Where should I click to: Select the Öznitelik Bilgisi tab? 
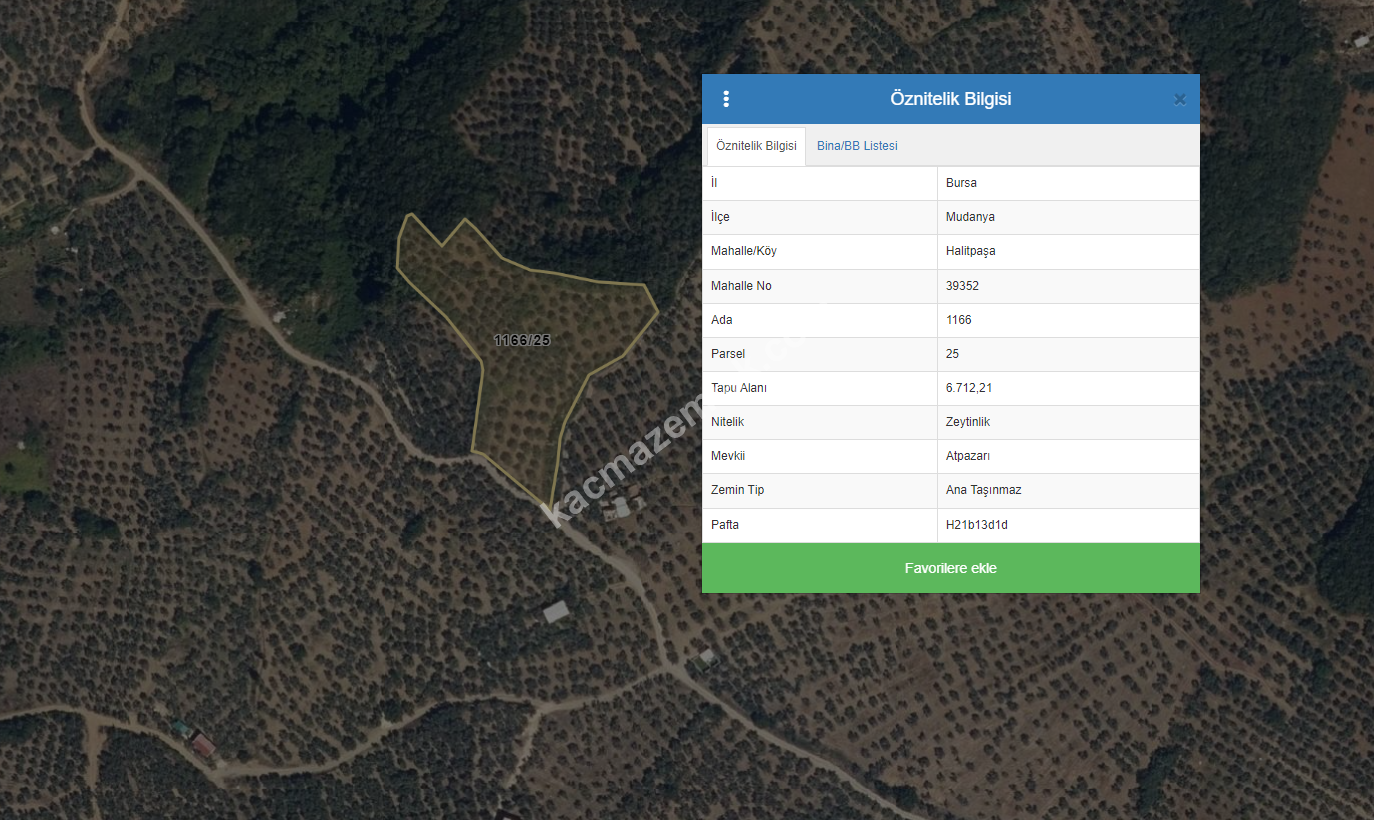click(756, 146)
